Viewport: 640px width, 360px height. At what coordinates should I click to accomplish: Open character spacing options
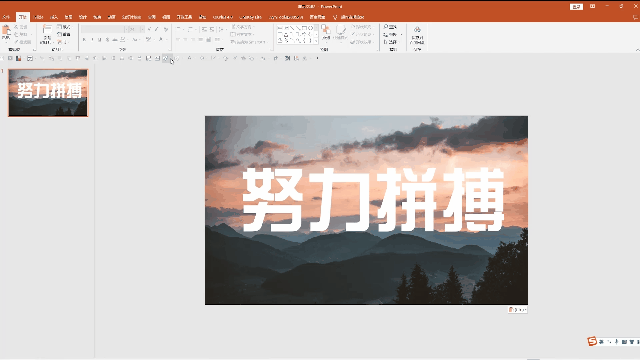[x=123, y=40]
